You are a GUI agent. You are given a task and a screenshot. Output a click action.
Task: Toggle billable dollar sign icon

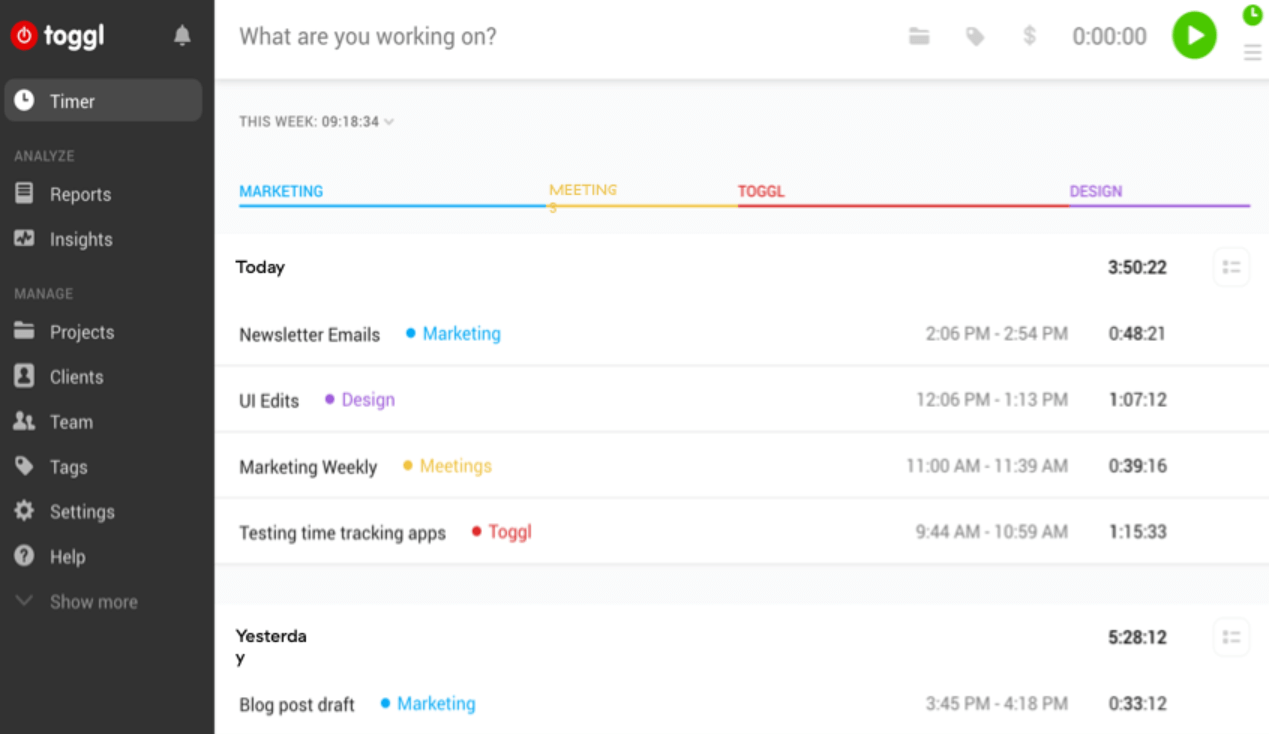pos(1029,36)
